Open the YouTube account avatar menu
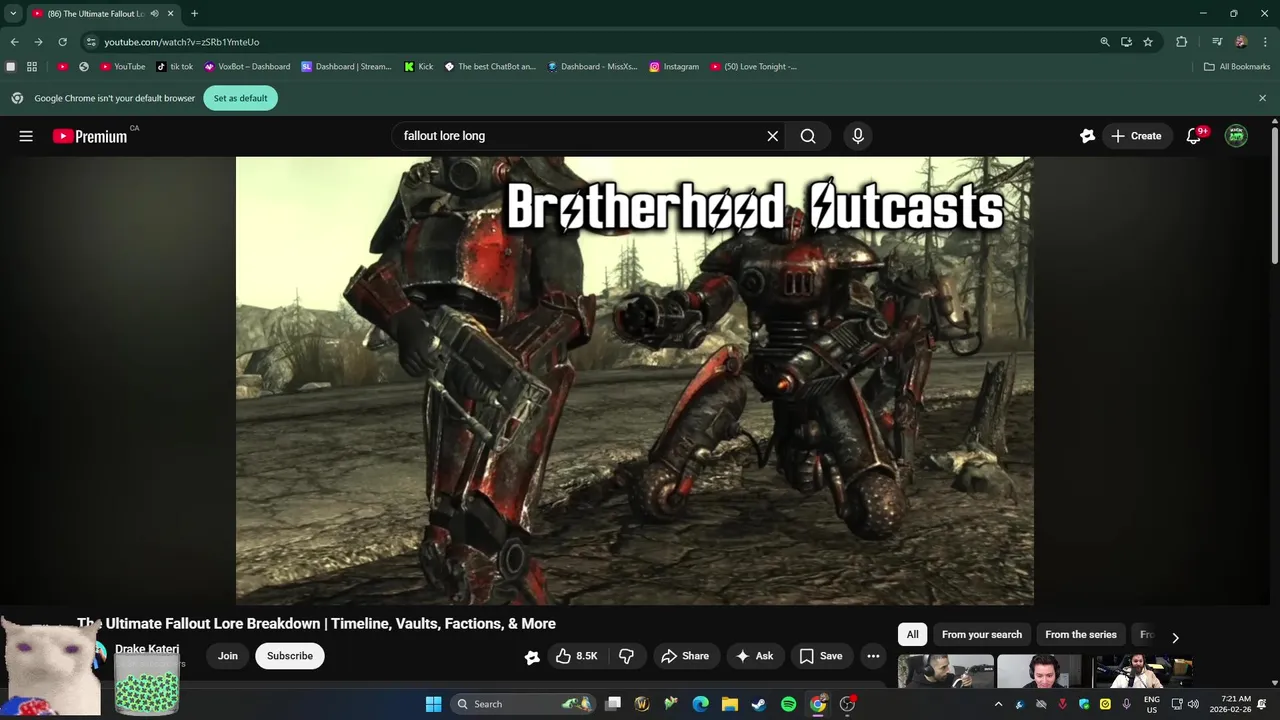Screen dimensions: 1280x720 coord(1237,136)
